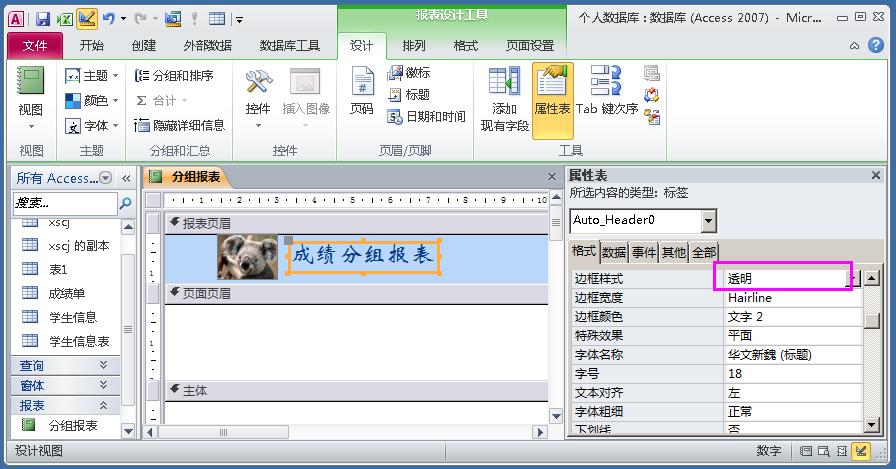This screenshot has width=896, height=469.
Task: Close the 分组报表 report document
Action: [551, 177]
